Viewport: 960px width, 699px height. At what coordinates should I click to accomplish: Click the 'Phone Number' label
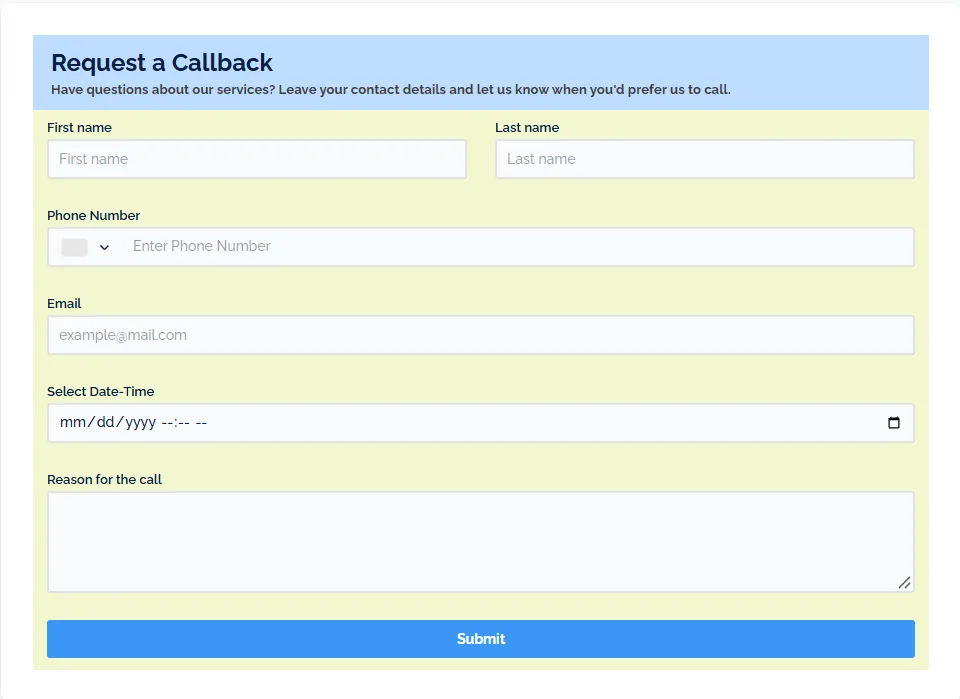pos(93,215)
